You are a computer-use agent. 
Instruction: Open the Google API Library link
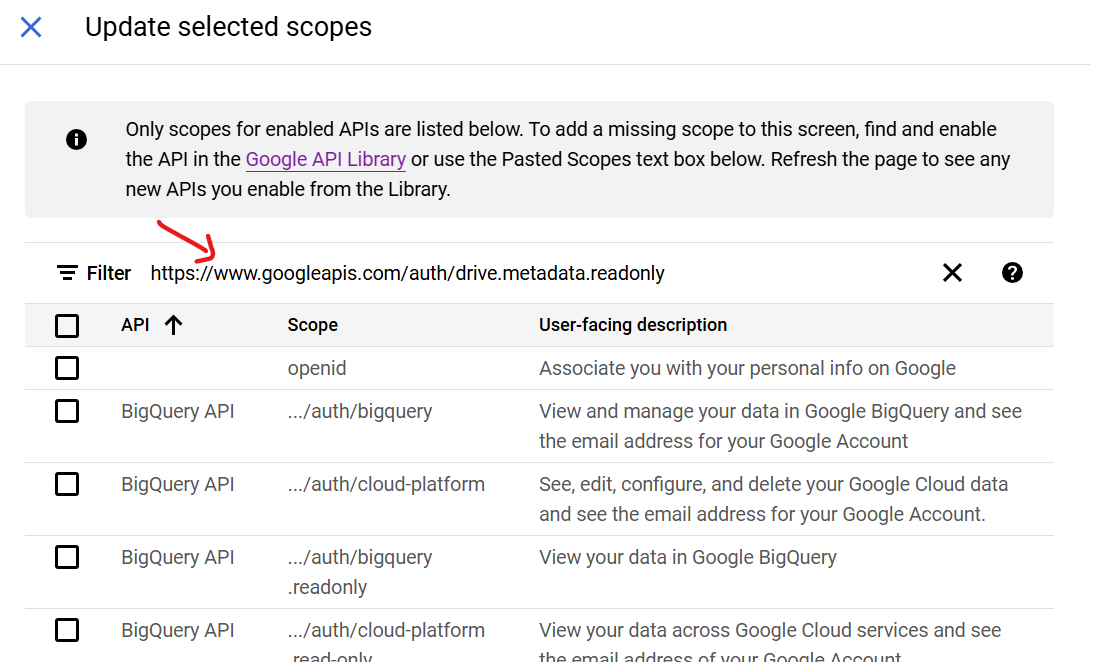[325, 159]
